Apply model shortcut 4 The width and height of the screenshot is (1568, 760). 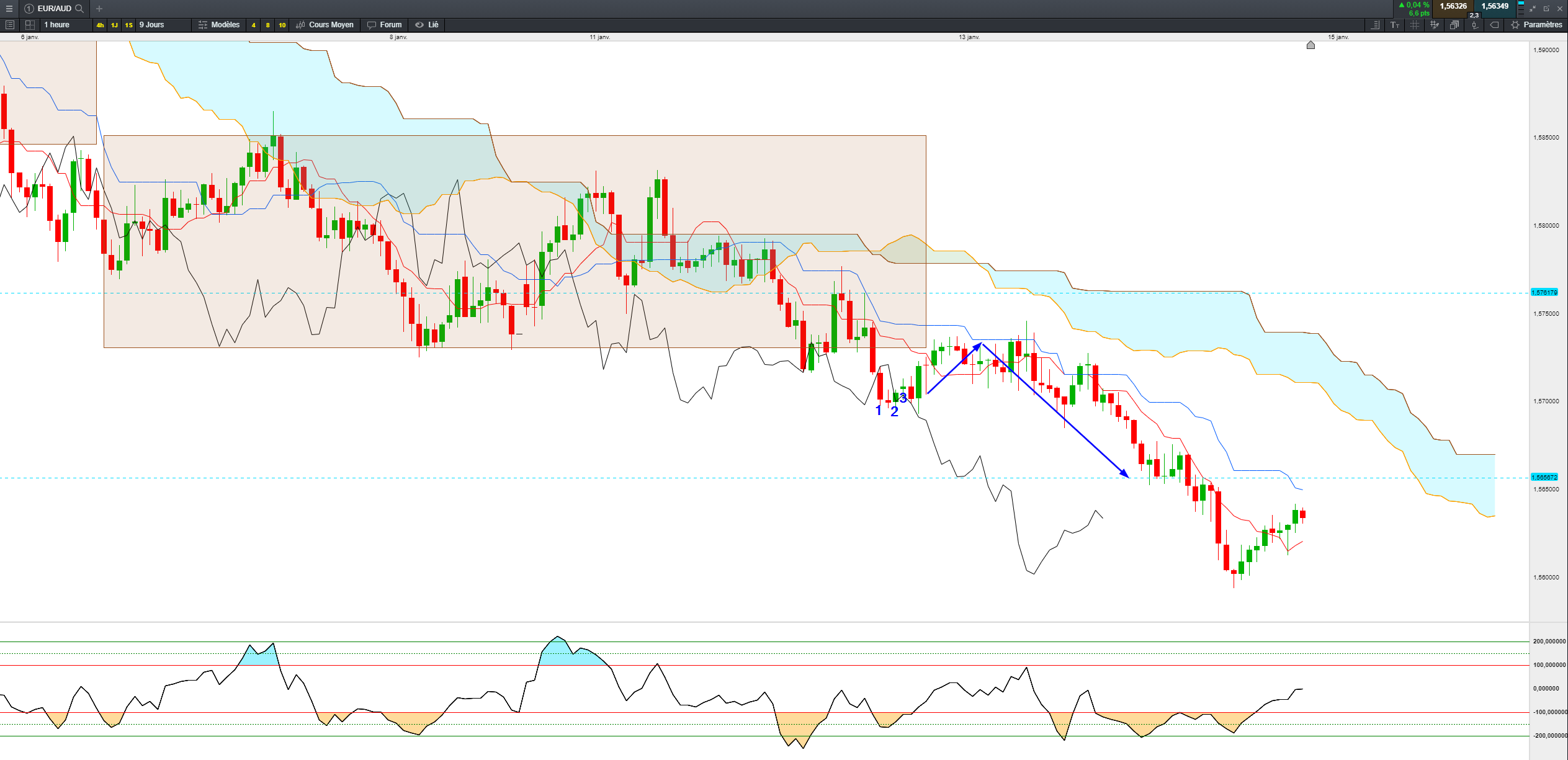[253, 25]
